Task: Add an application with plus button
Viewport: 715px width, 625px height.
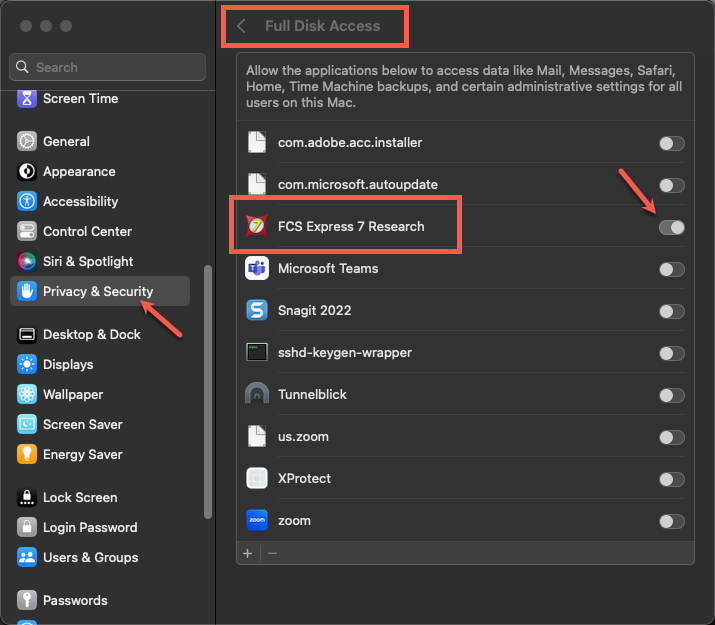Action: (x=248, y=553)
